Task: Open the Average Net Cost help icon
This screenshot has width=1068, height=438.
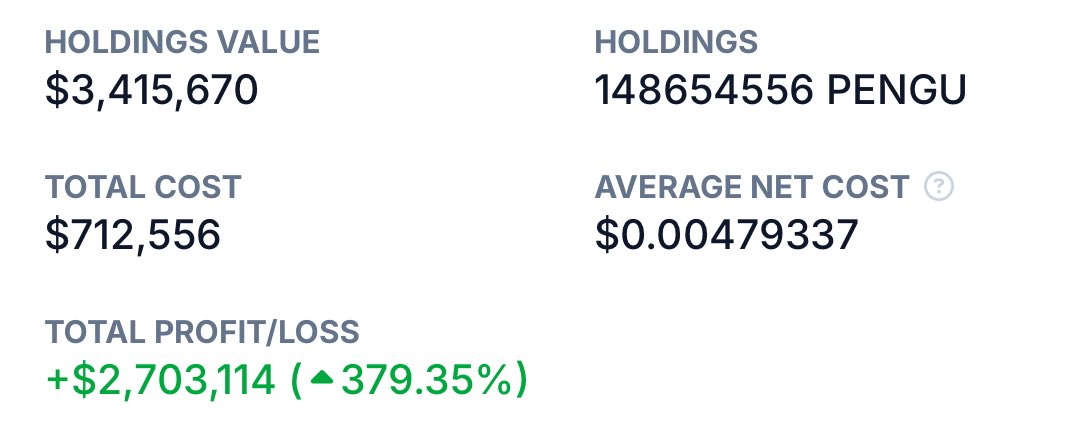Action: 939,187
